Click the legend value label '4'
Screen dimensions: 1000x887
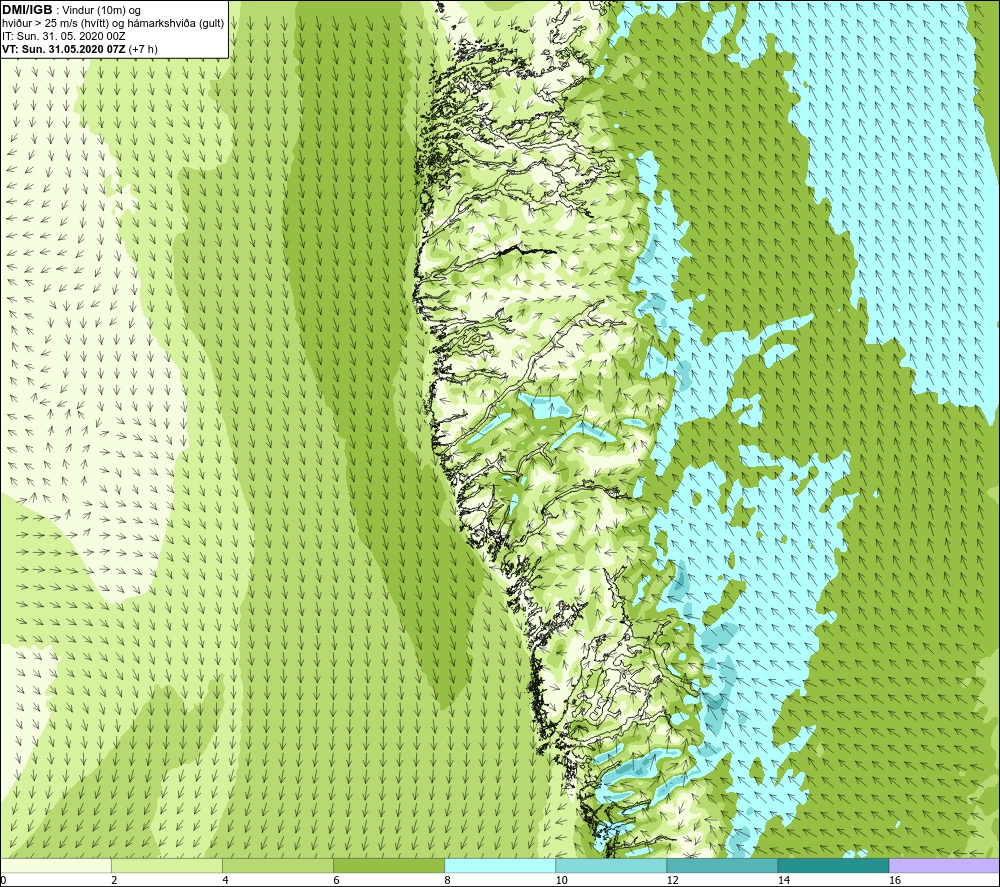tap(225, 880)
